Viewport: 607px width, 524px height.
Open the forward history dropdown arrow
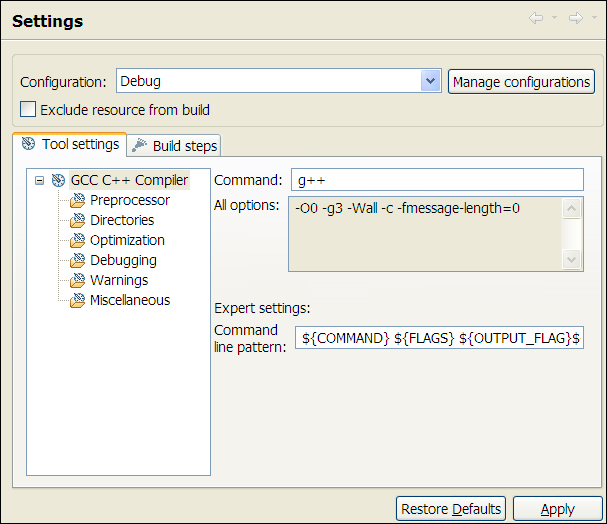coord(594,17)
